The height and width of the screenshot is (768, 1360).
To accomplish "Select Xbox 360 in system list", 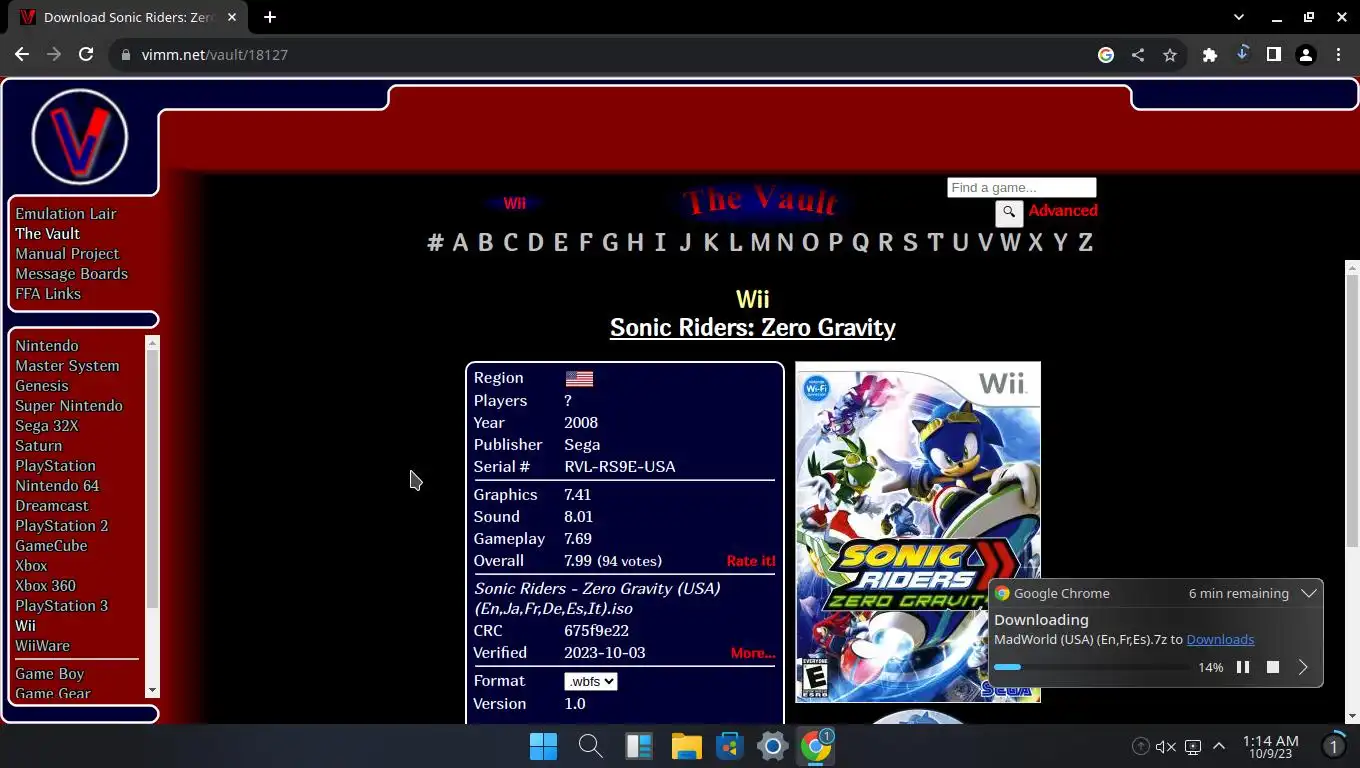I will click(x=45, y=585).
